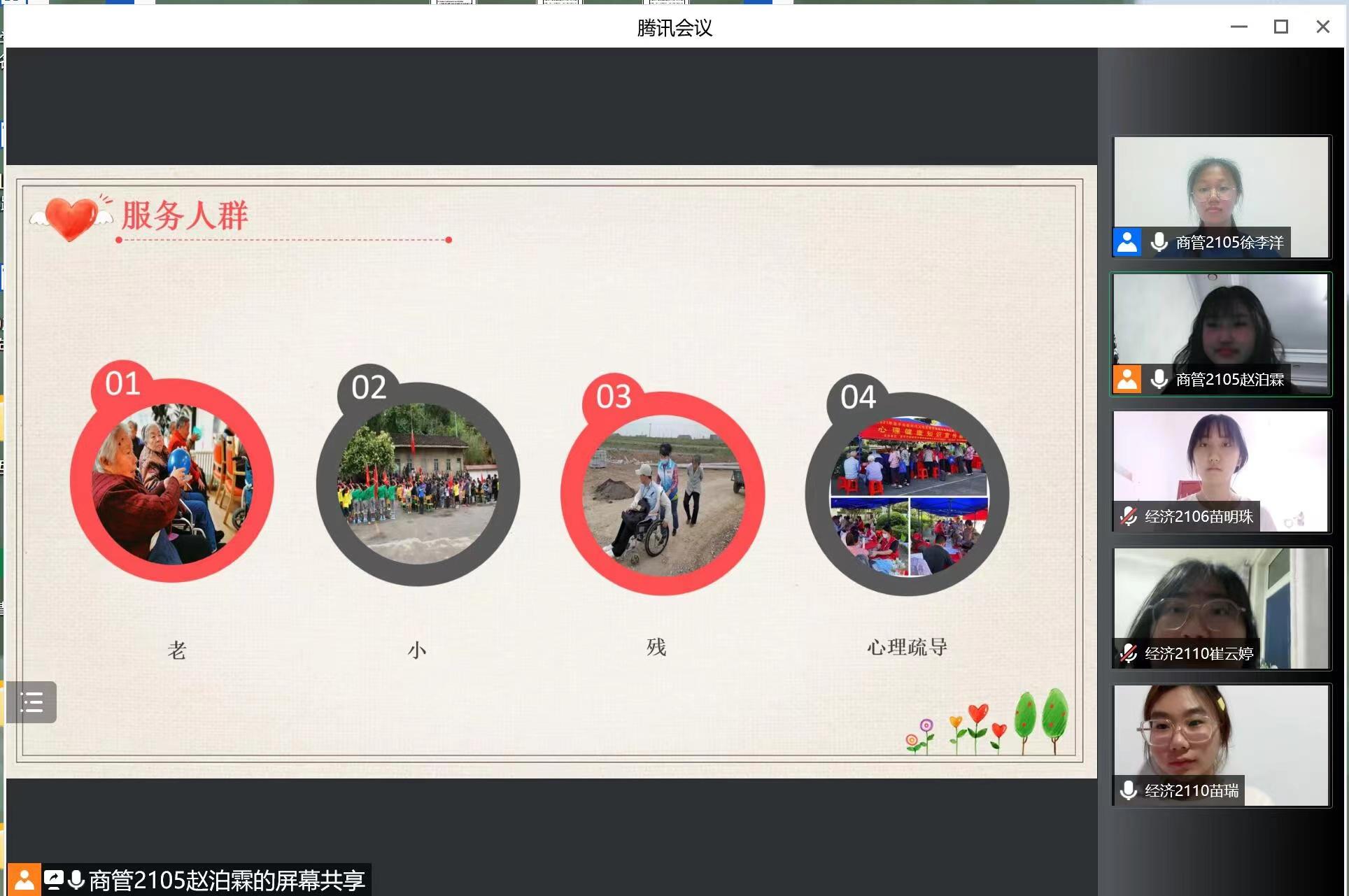Click 苗瑞's microphone icon
The width and height of the screenshot is (1349, 896).
[x=1129, y=790]
